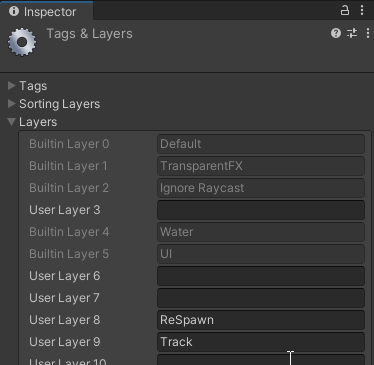Click the User Layer 7 name field
The height and width of the screenshot is (365, 374).
pyautogui.click(x=261, y=298)
